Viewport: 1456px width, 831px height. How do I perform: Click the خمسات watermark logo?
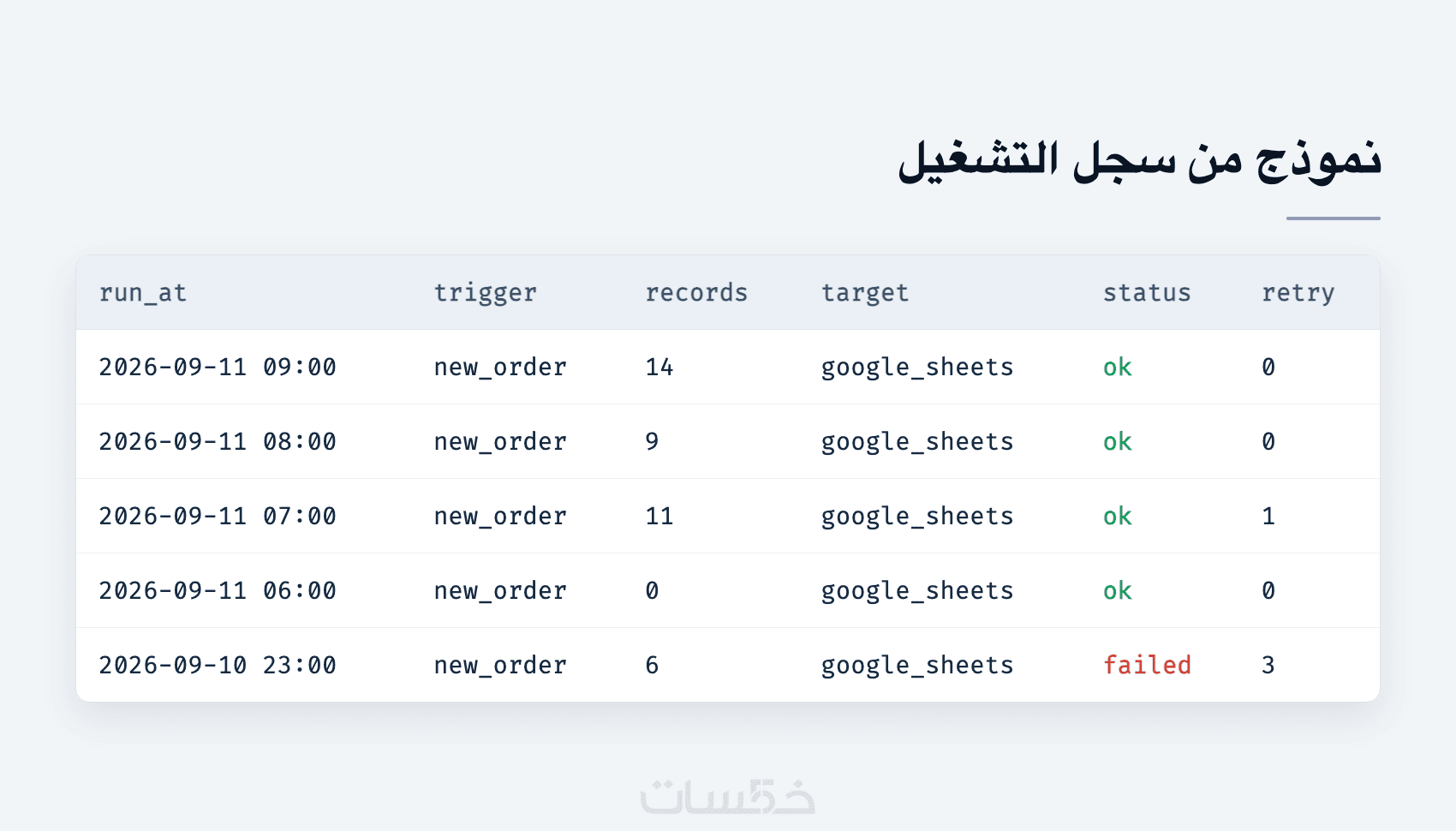(728, 796)
